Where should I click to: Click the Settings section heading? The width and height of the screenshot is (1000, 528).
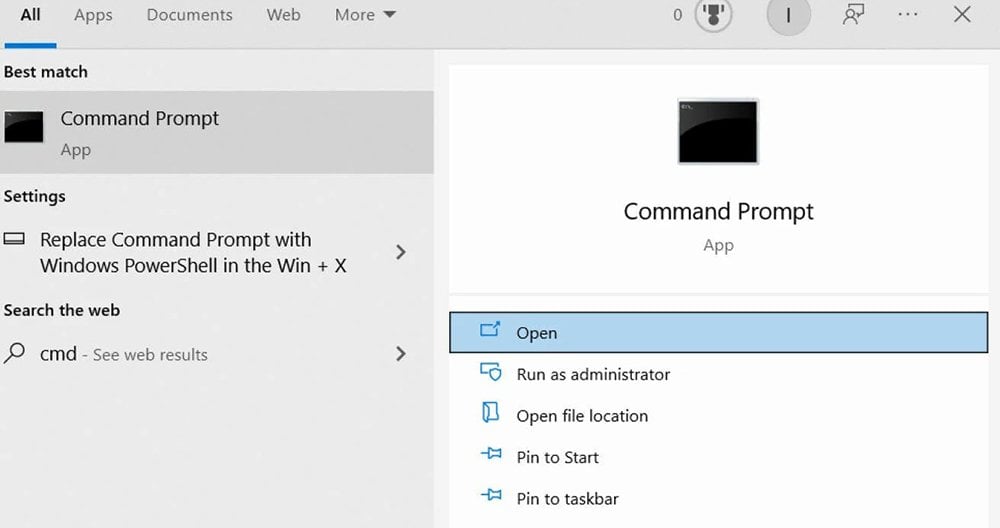click(x=34, y=196)
